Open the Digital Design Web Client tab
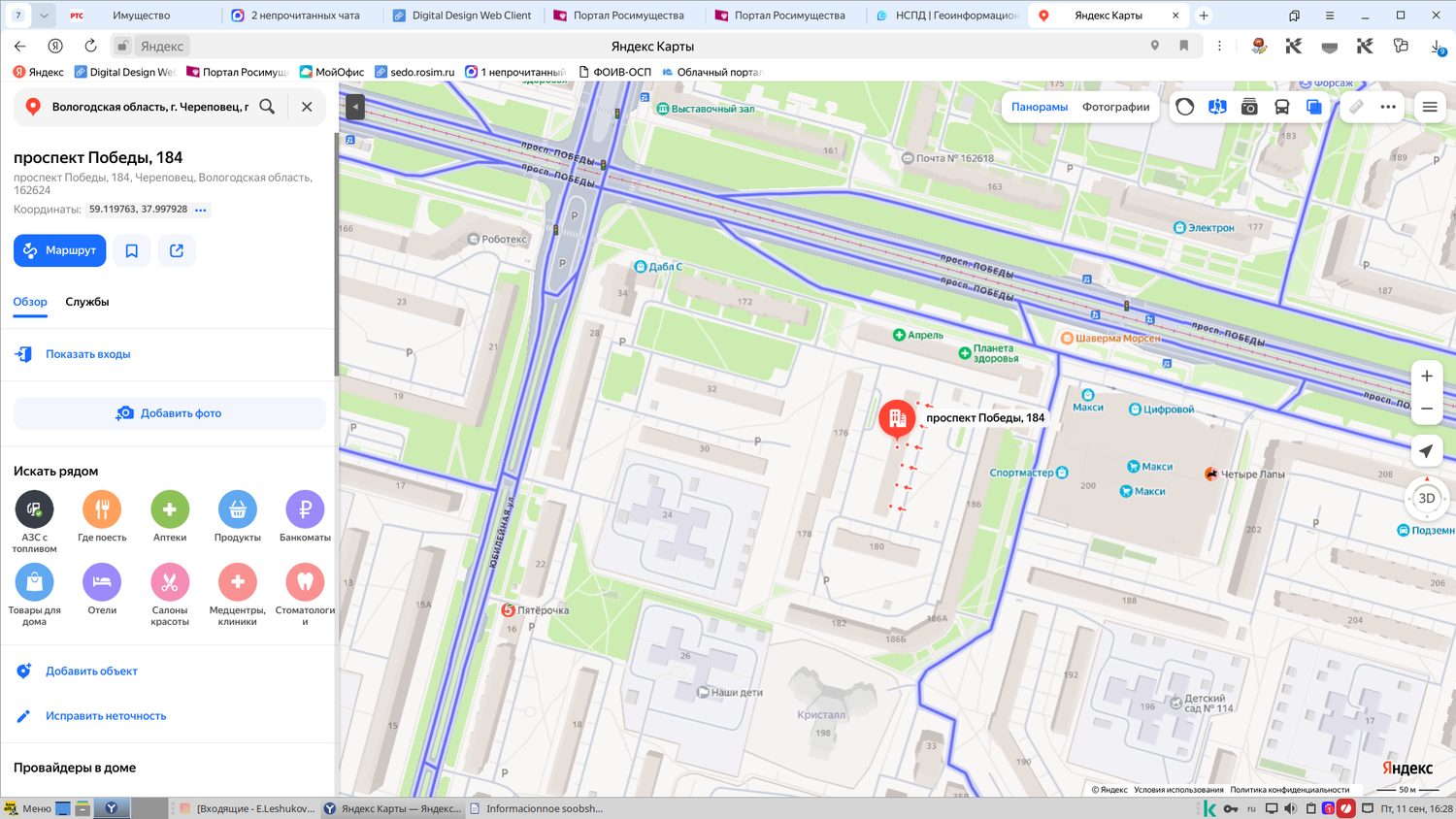The image size is (1456, 819). 464,16
